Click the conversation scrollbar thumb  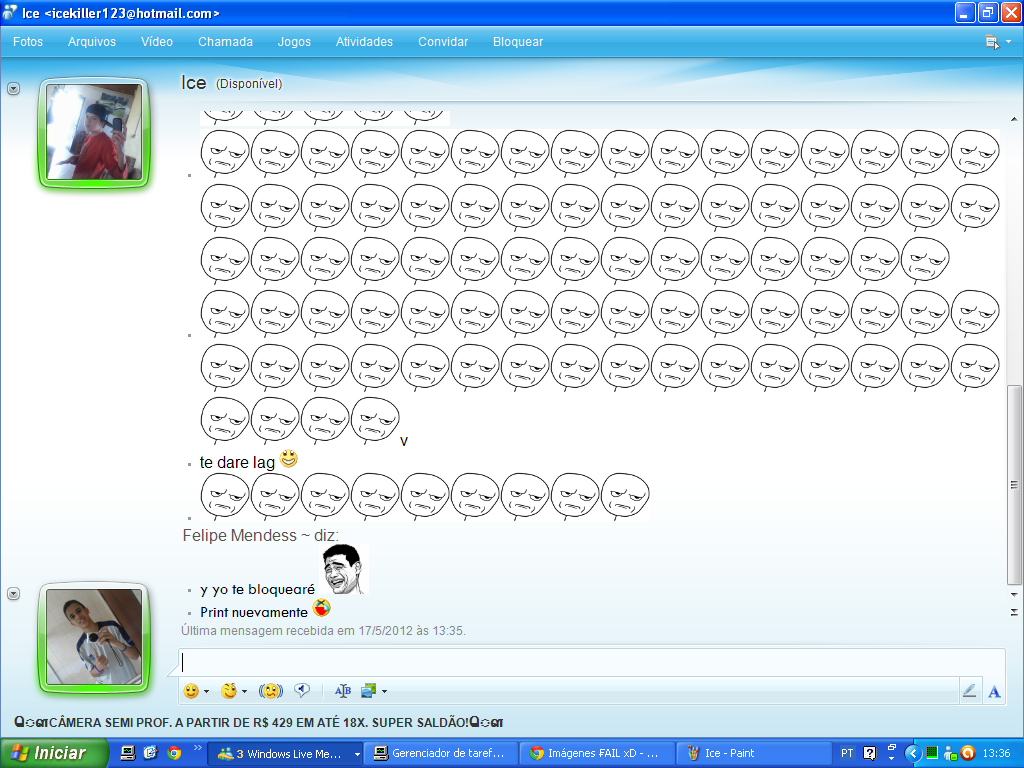(x=1014, y=485)
